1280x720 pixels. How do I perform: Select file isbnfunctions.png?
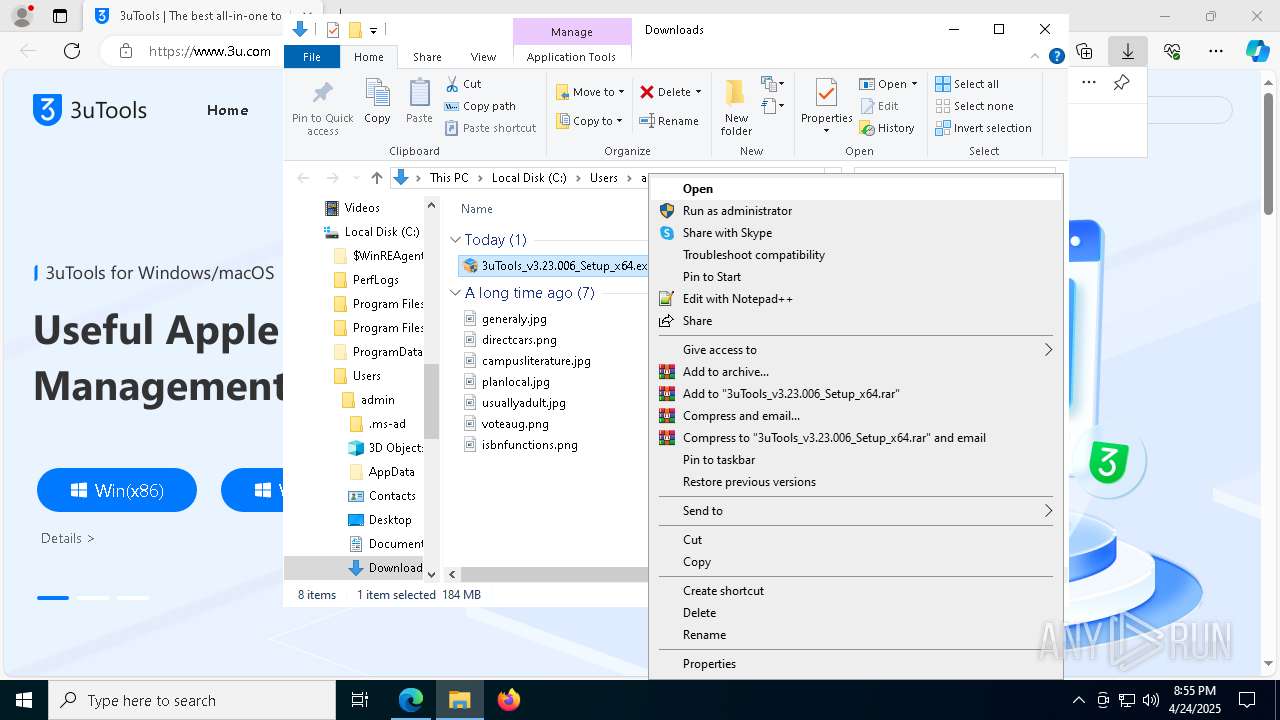pyautogui.click(x=529, y=445)
